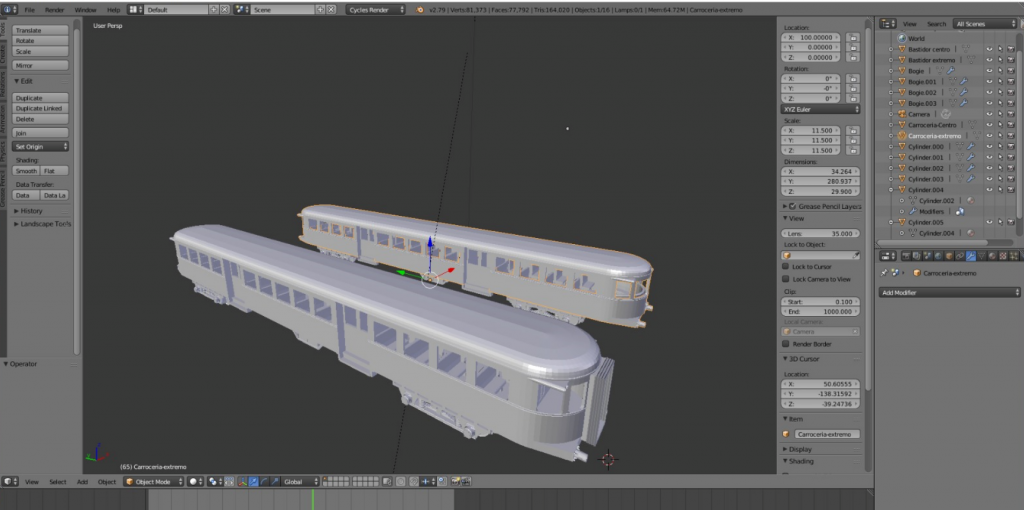
Task: Open the Select menu in 3D view header
Action: point(58,482)
